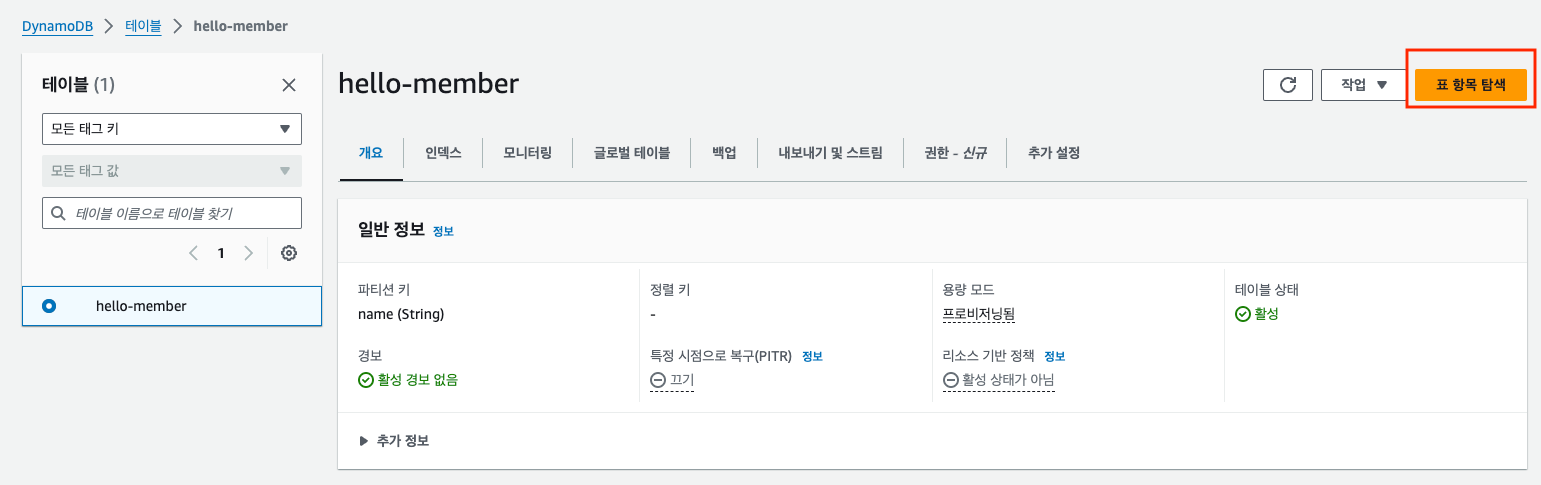Viewport: 1541px width, 485px height.
Task: Click the refresh icon button
Action: (x=1288, y=85)
